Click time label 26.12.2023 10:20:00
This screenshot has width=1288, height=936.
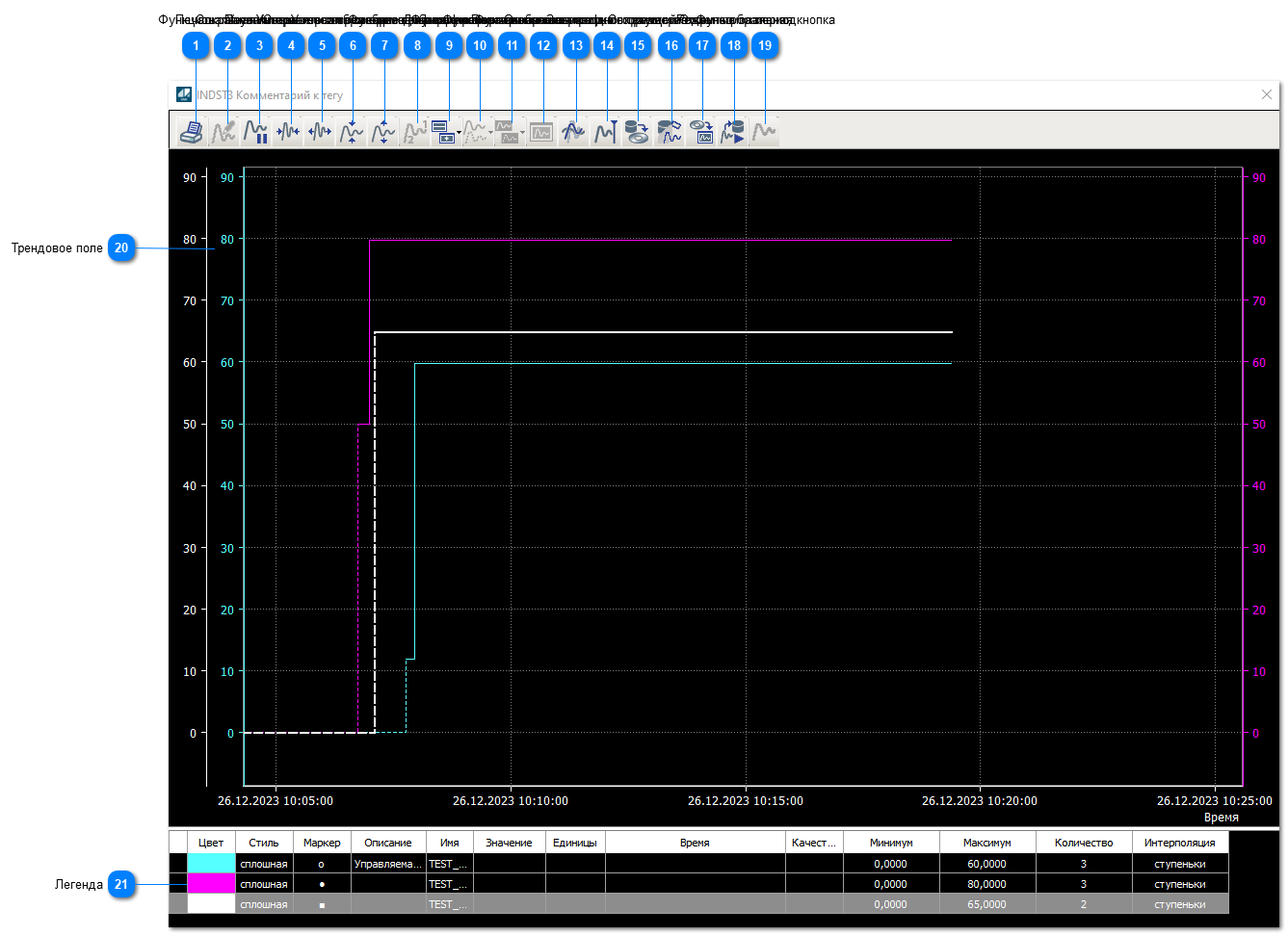tap(980, 801)
